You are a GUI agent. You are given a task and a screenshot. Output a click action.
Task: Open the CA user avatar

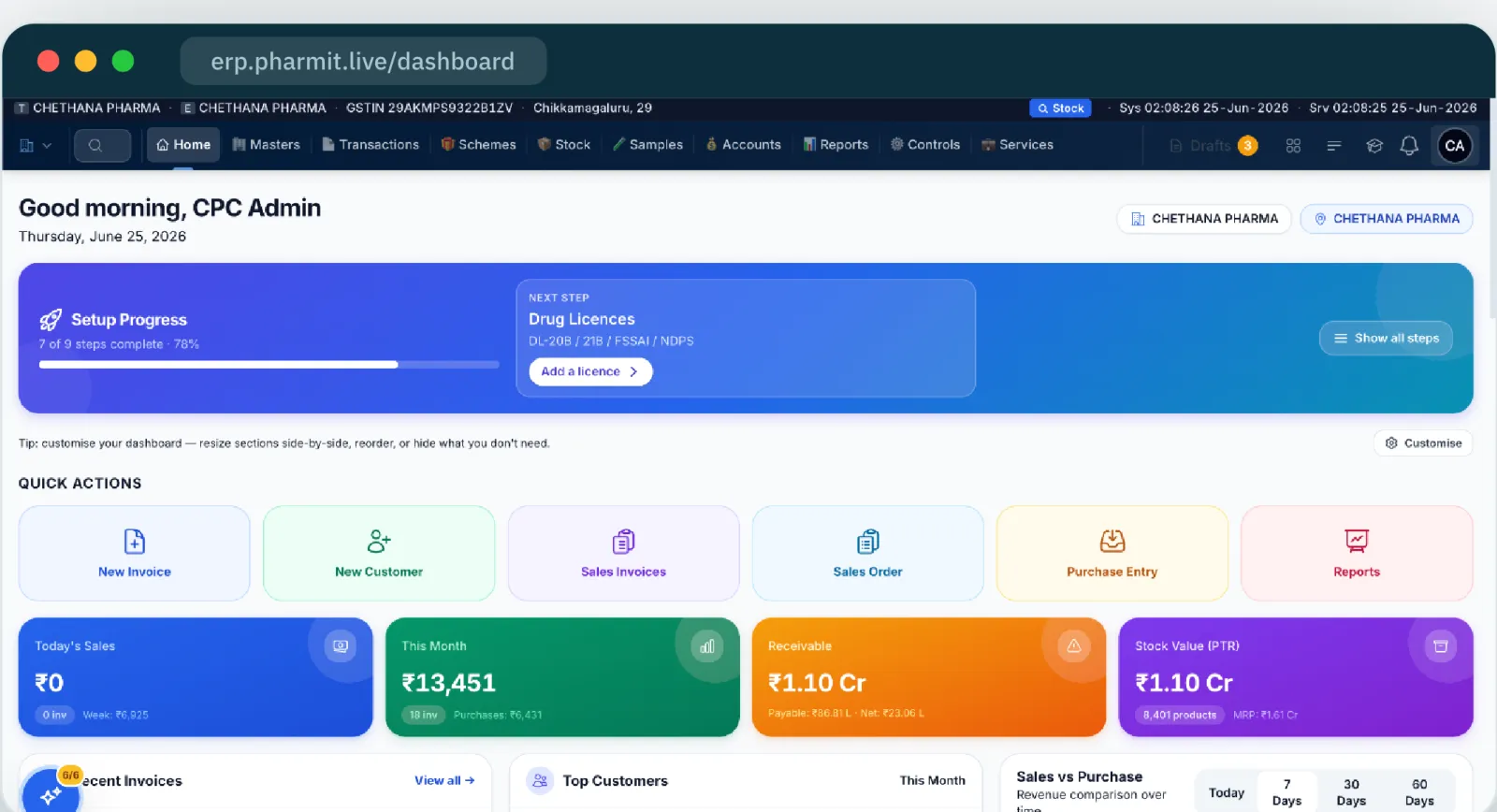click(x=1455, y=146)
